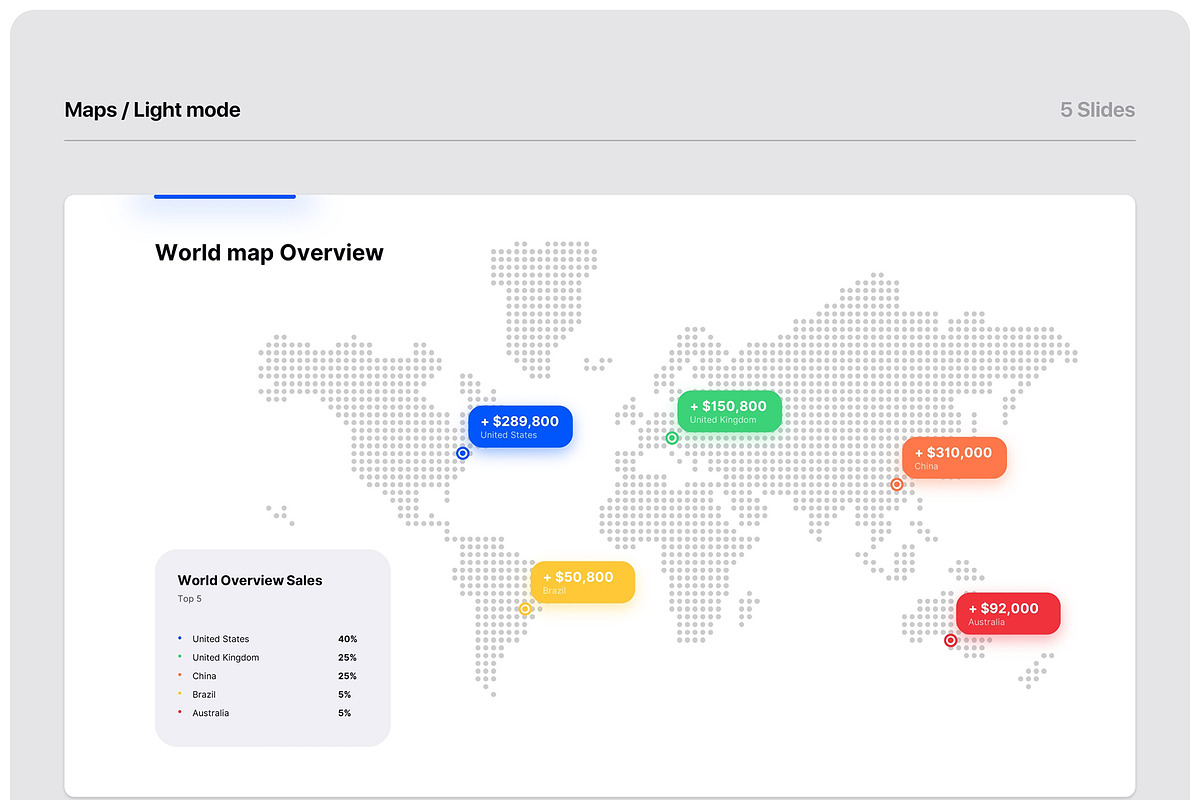Select the red Australia legend dot
1200x800 pixels.
pyautogui.click(x=180, y=712)
